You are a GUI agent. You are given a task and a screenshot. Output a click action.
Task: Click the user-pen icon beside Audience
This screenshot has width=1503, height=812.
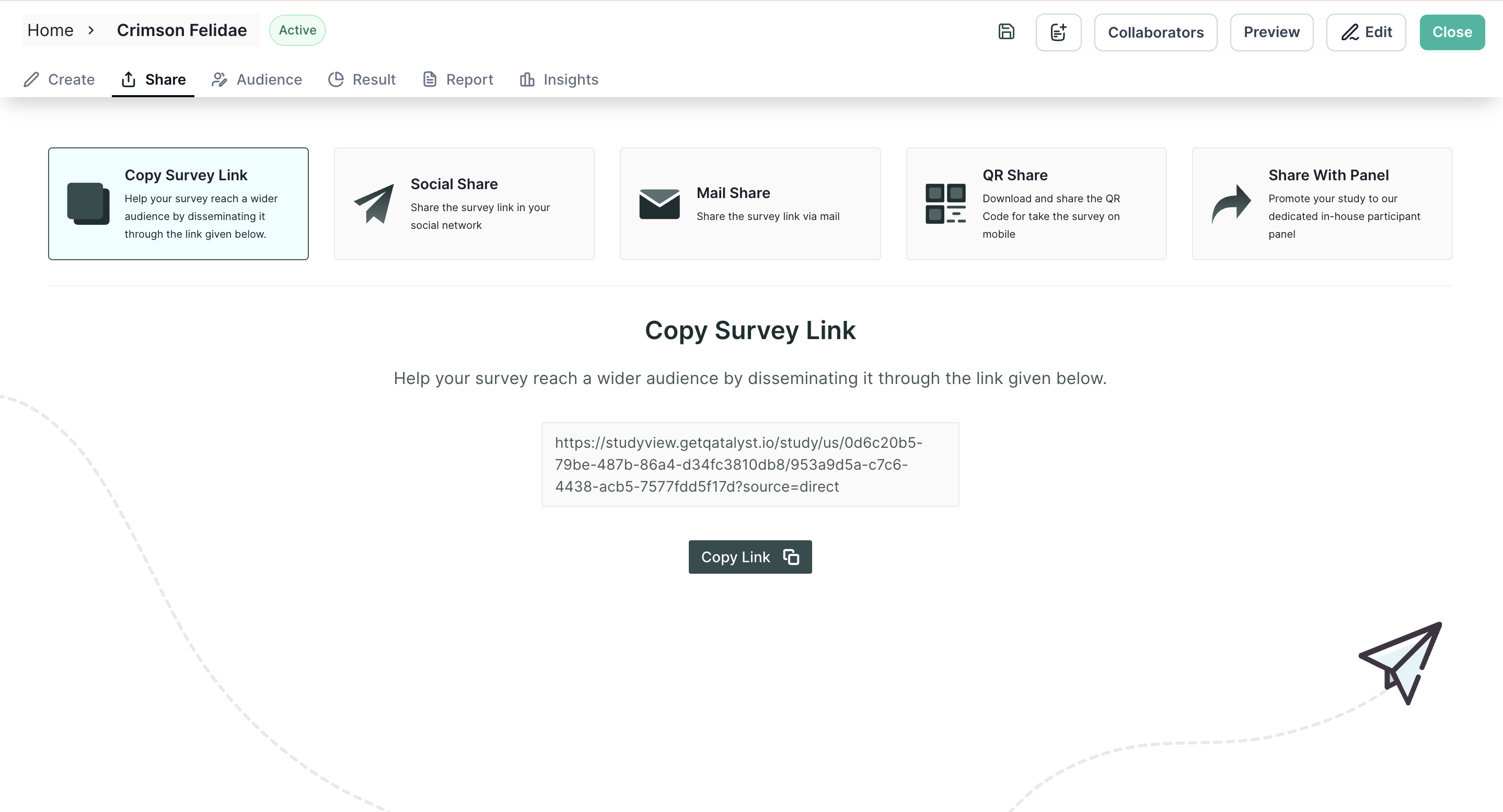(219, 79)
